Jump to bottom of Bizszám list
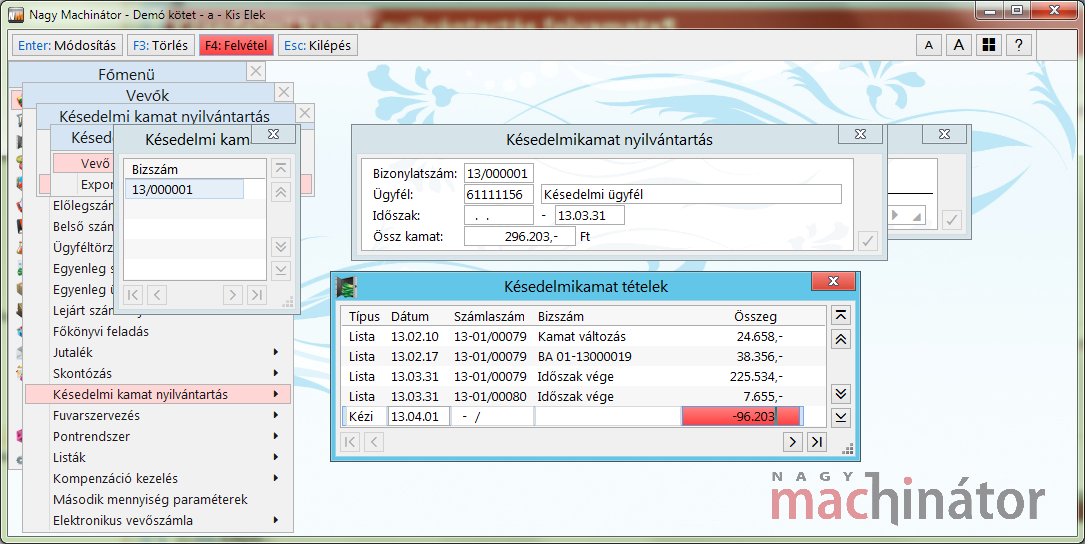 [281, 270]
